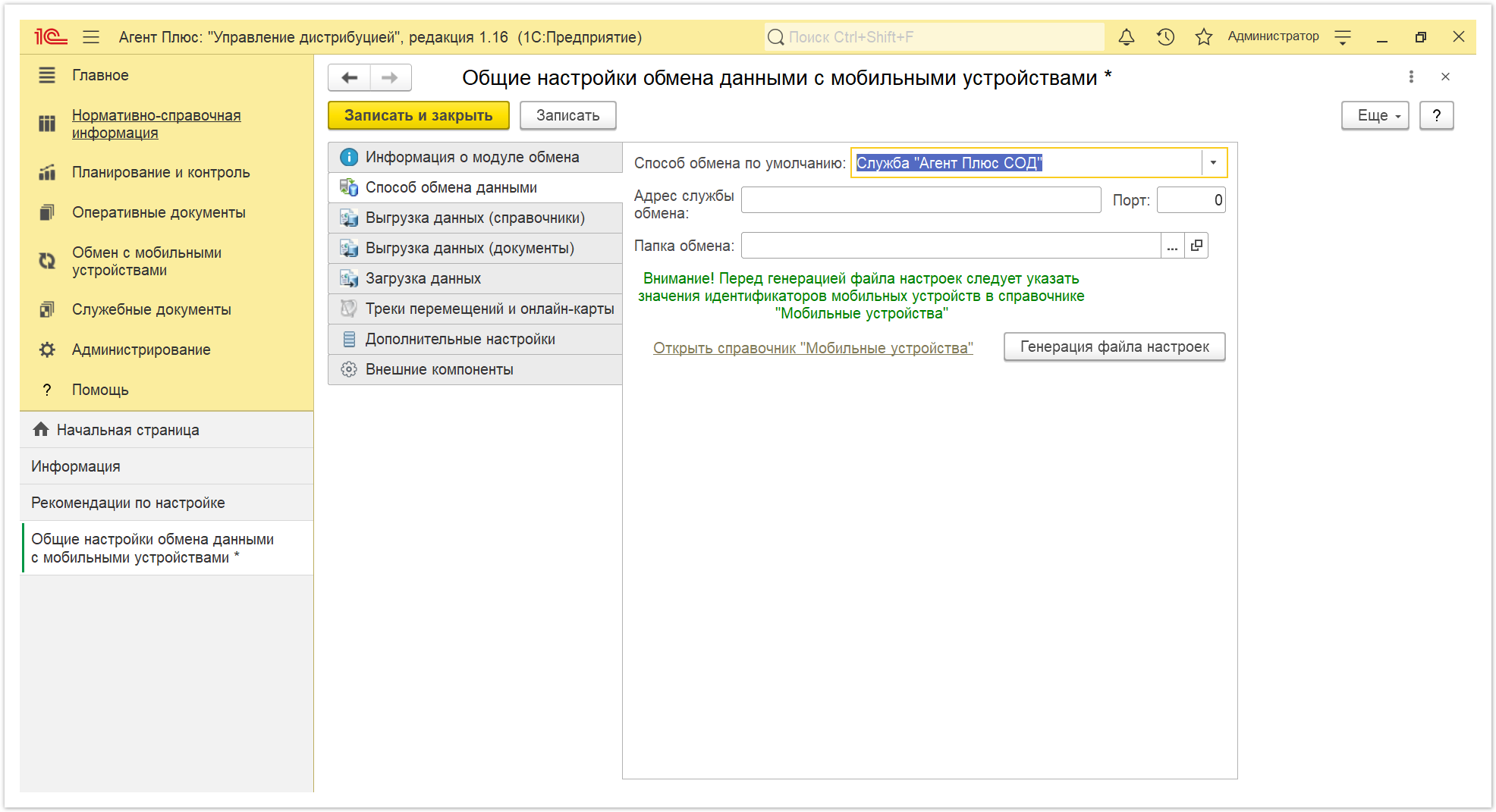Click the Оперативные документы icon
Image resolution: width=1496 pixels, height=812 pixels.
coord(47,212)
